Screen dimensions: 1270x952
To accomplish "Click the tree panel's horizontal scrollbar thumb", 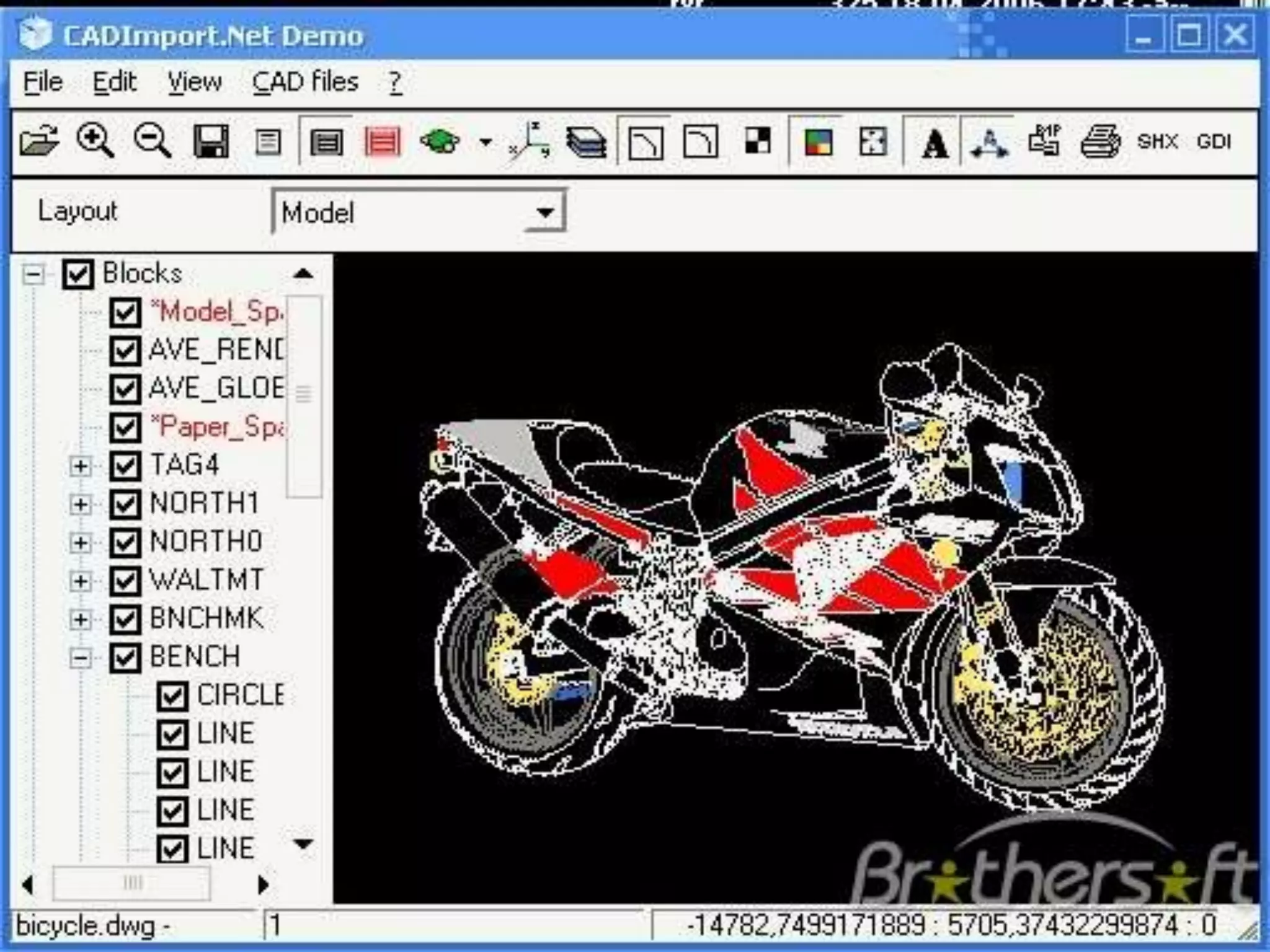I will (x=131, y=883).
